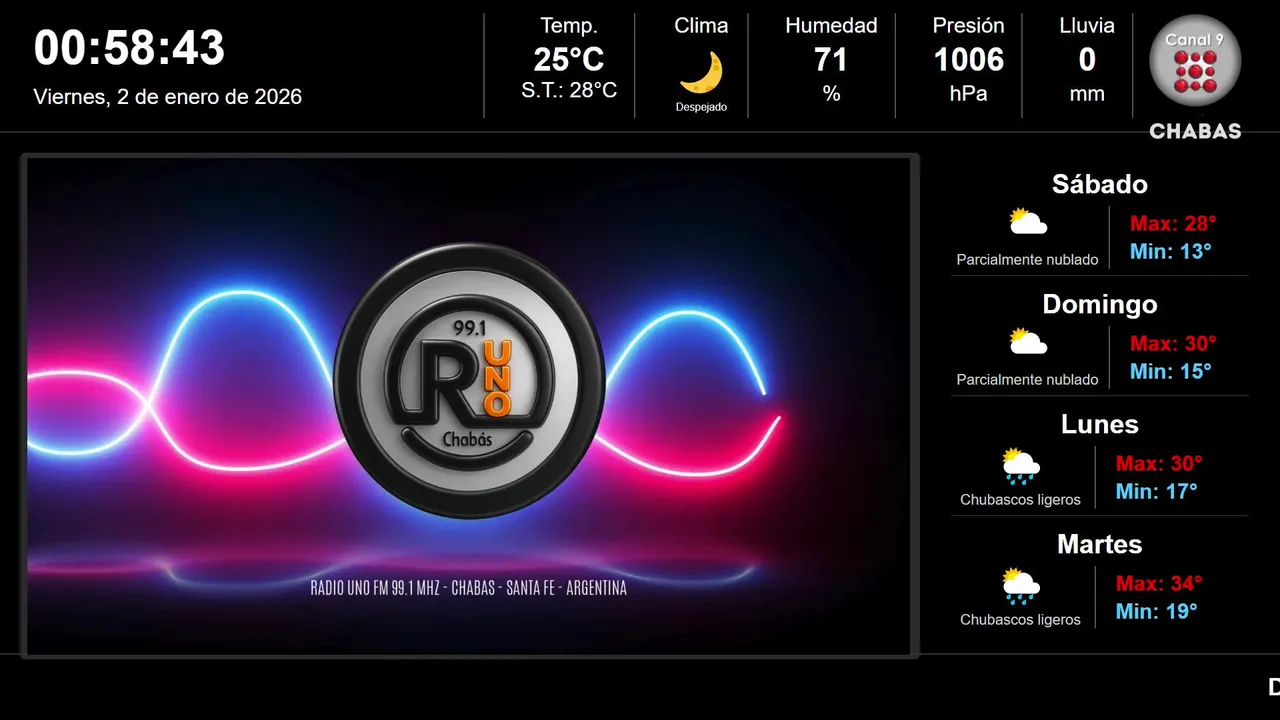The width and height of the screenshot is (1280, 720).
Task: Click the date Viernes, 2 de enero de 2026
Action: (168, 97)
